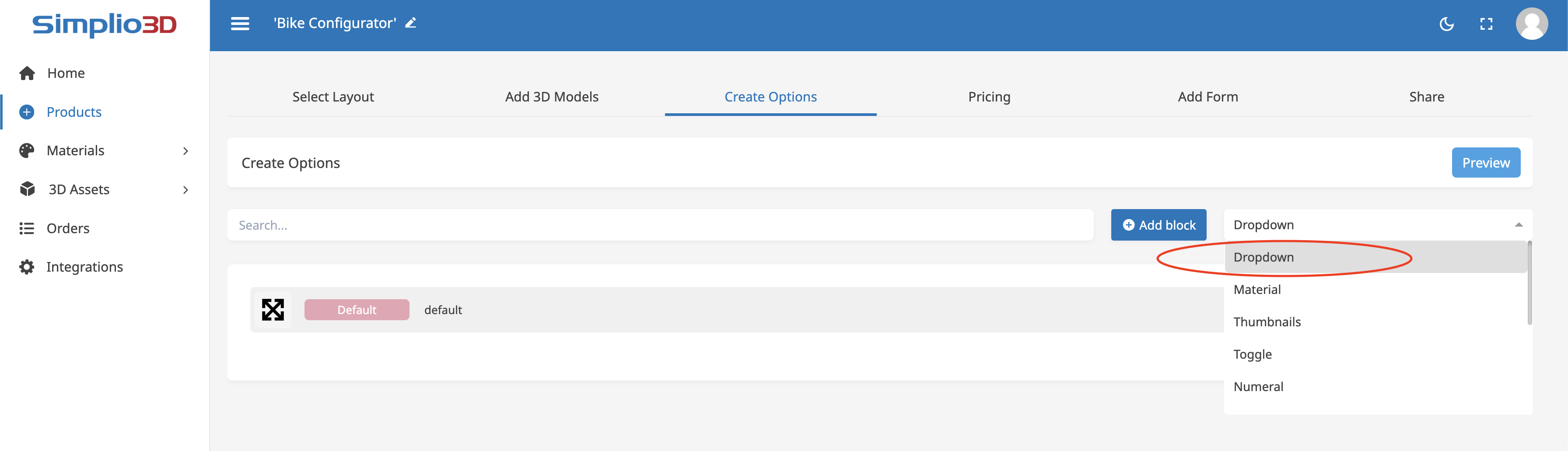
Task: Click the pencil icon to rename Bike Configurator
Action: coord(411,23)
